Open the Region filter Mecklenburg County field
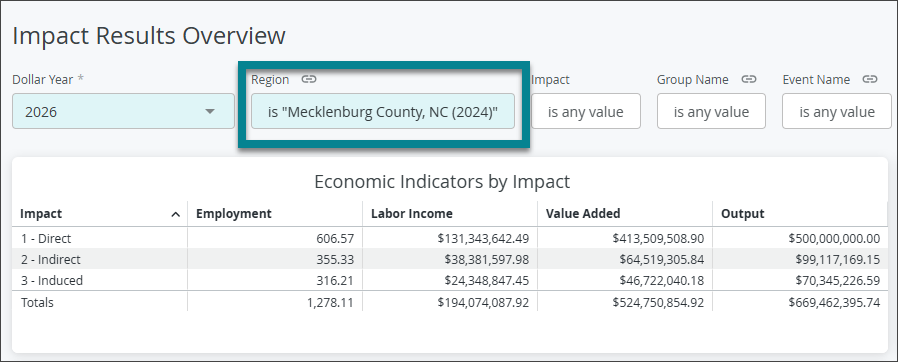This screenshot has height=362, width=898. click(383, 111)
